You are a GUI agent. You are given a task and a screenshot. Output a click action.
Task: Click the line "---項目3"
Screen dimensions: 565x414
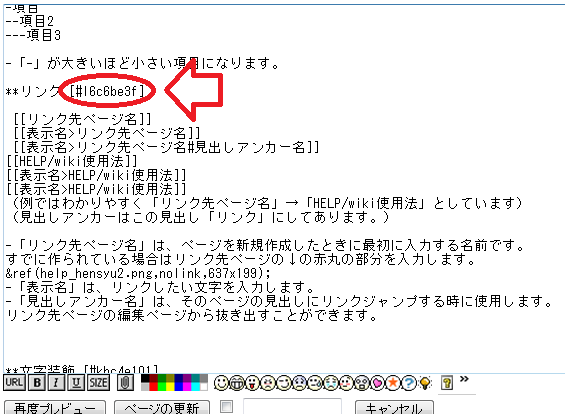pyautogui.click(x=33, y=35)
